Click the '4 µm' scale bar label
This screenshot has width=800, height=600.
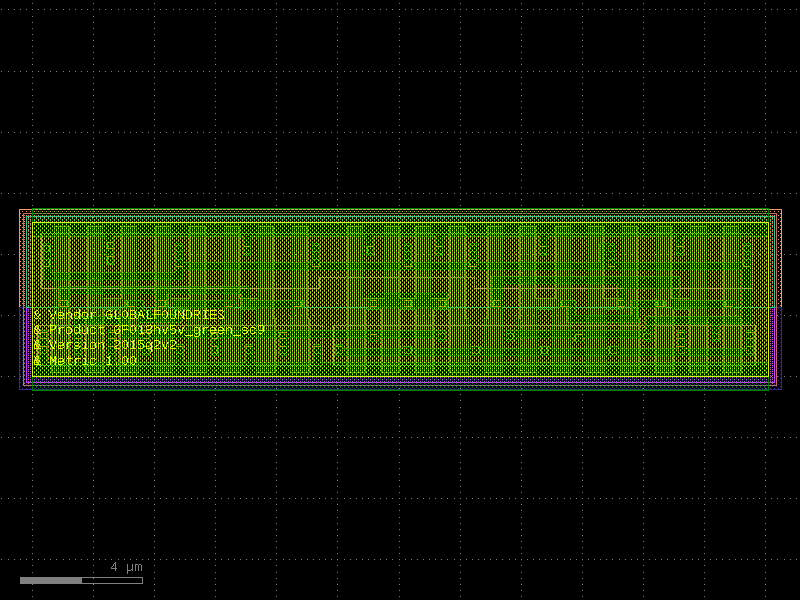click(127, 567)
